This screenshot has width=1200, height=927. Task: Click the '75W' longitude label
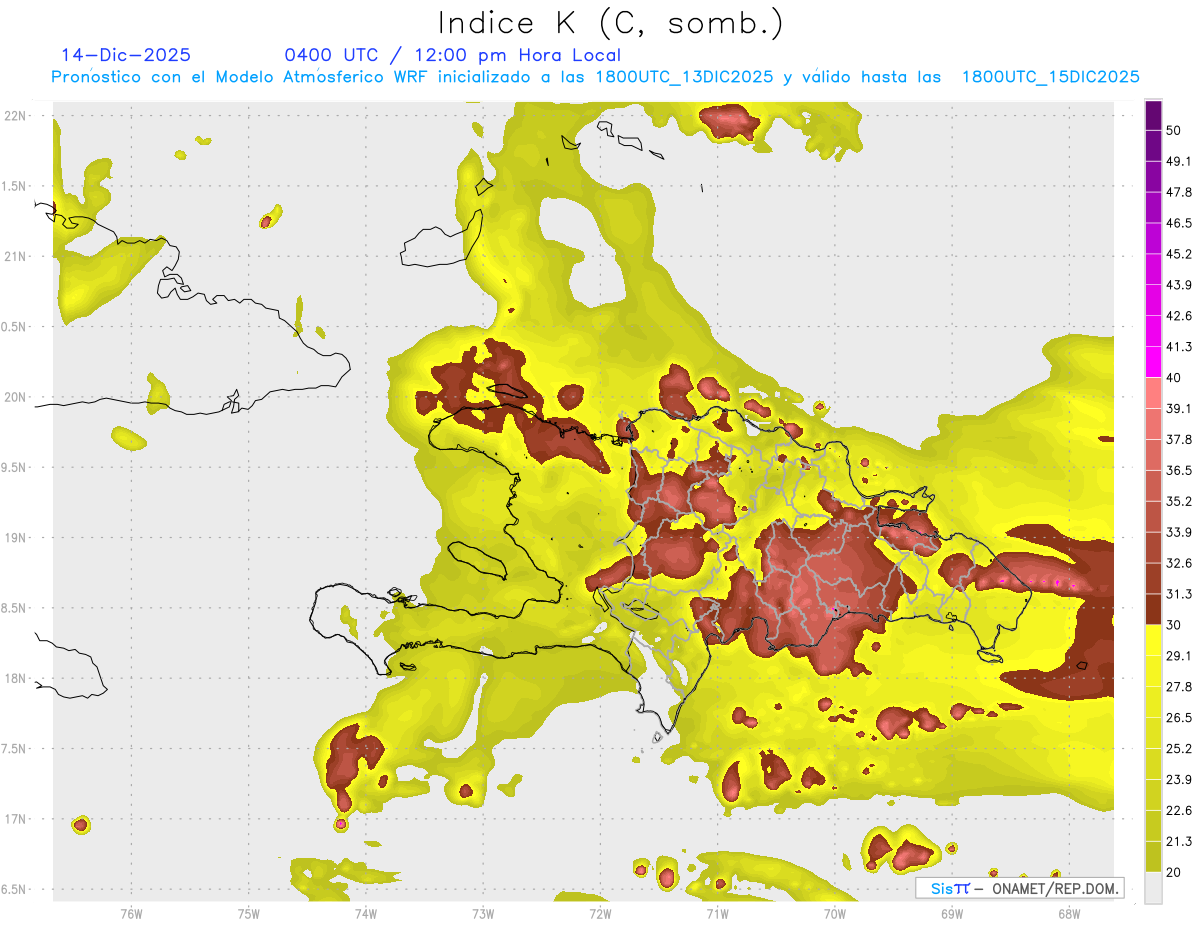248,914
